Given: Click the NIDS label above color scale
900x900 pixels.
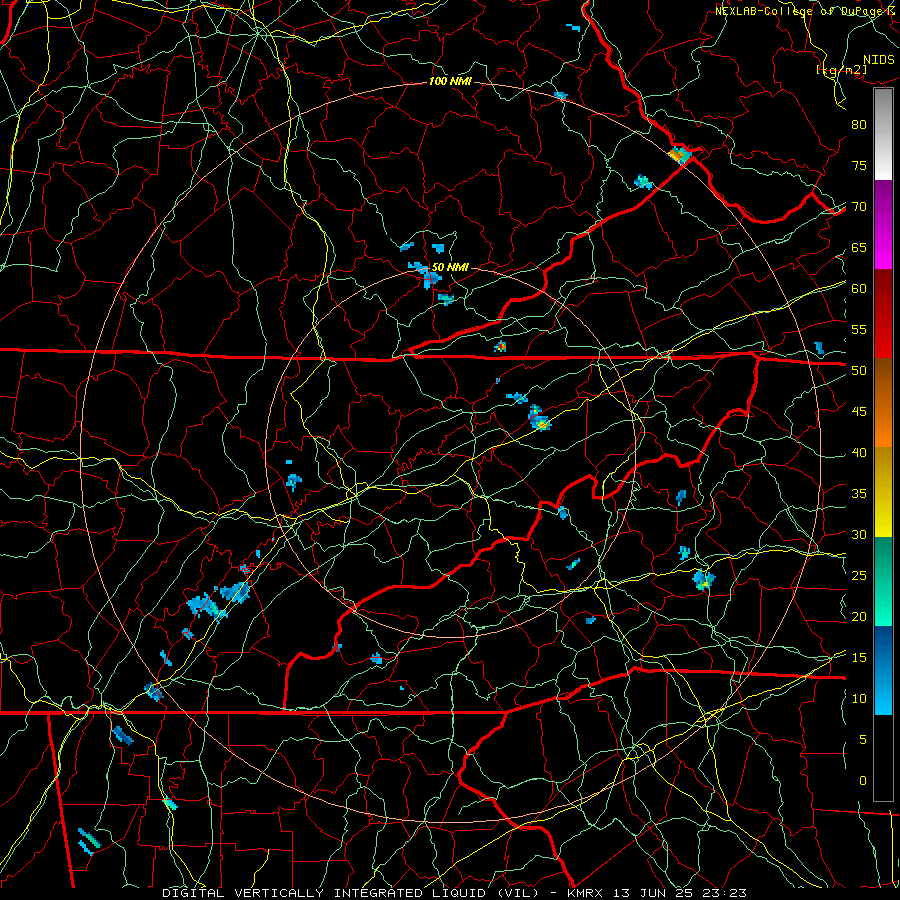Looking at the screenshot, I should (x=878, y=60).
